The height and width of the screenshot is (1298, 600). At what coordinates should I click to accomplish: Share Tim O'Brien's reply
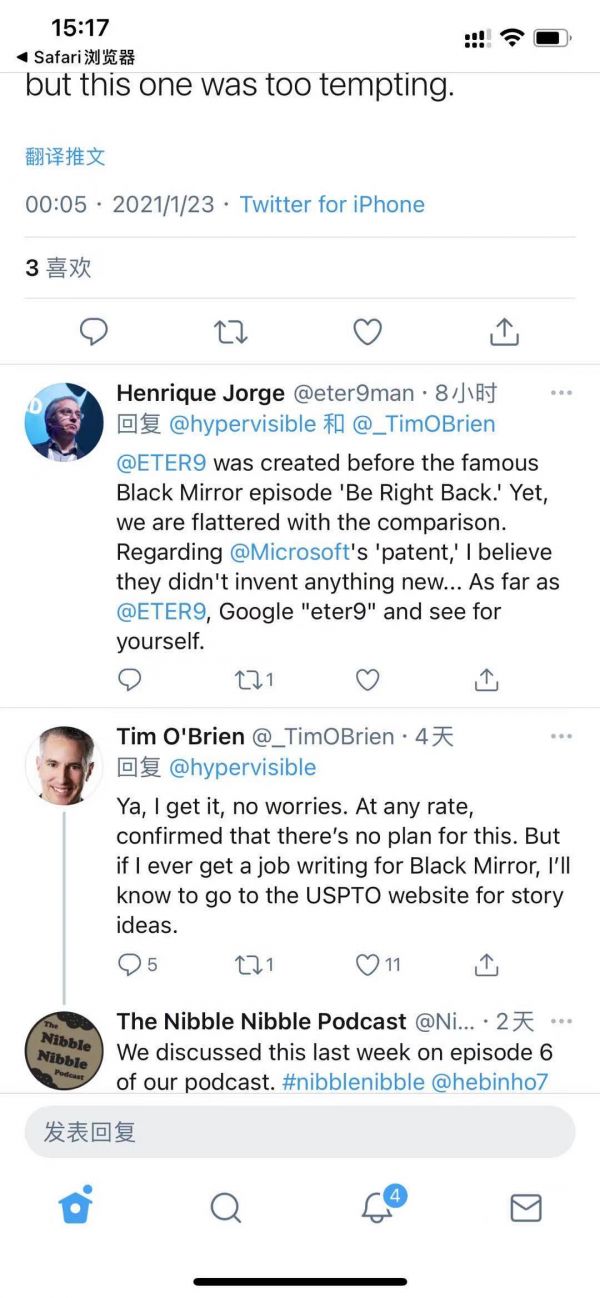point(486,964)
